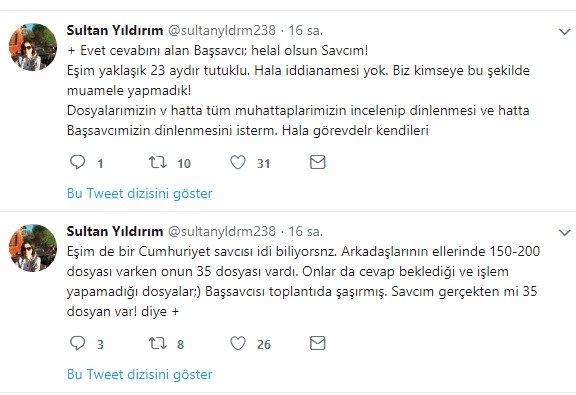Open Sultan Yıldırım's name on second tweet
576x395 pixels.
(115, 231)
